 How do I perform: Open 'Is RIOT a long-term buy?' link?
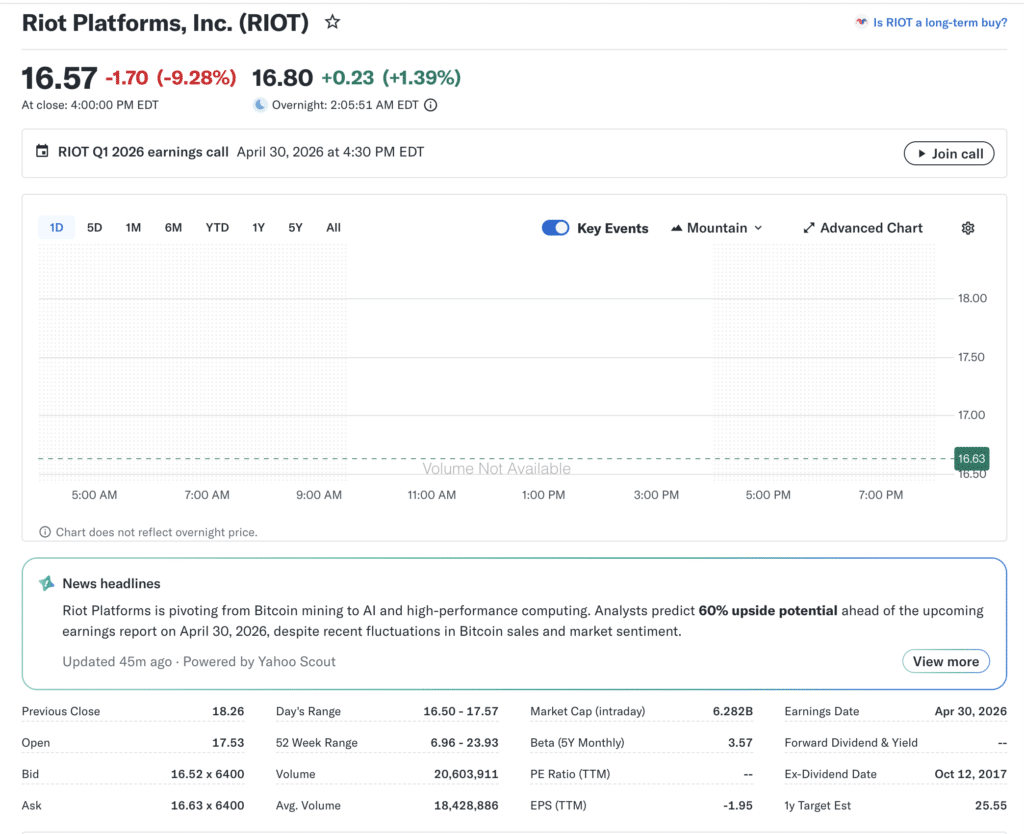(939, 22)
